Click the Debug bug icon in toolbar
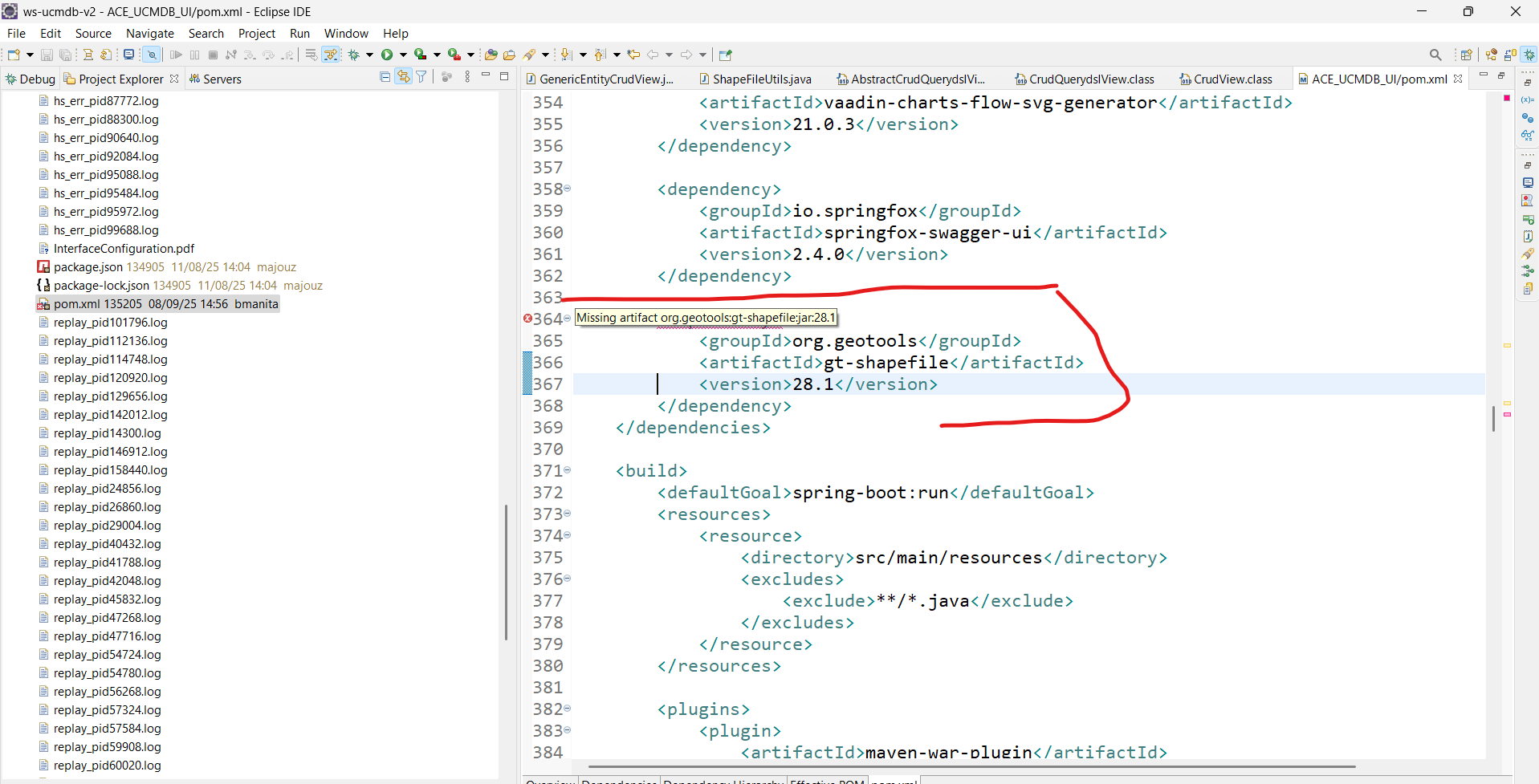The width and height of the screenshot is (1539, 784). pyautogui.click(x=353, y=55)
